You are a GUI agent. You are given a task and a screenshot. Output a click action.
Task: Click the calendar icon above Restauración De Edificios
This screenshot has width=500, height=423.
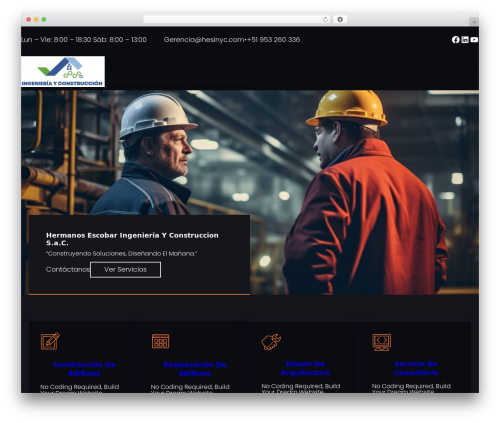click(x=160, y=341)
